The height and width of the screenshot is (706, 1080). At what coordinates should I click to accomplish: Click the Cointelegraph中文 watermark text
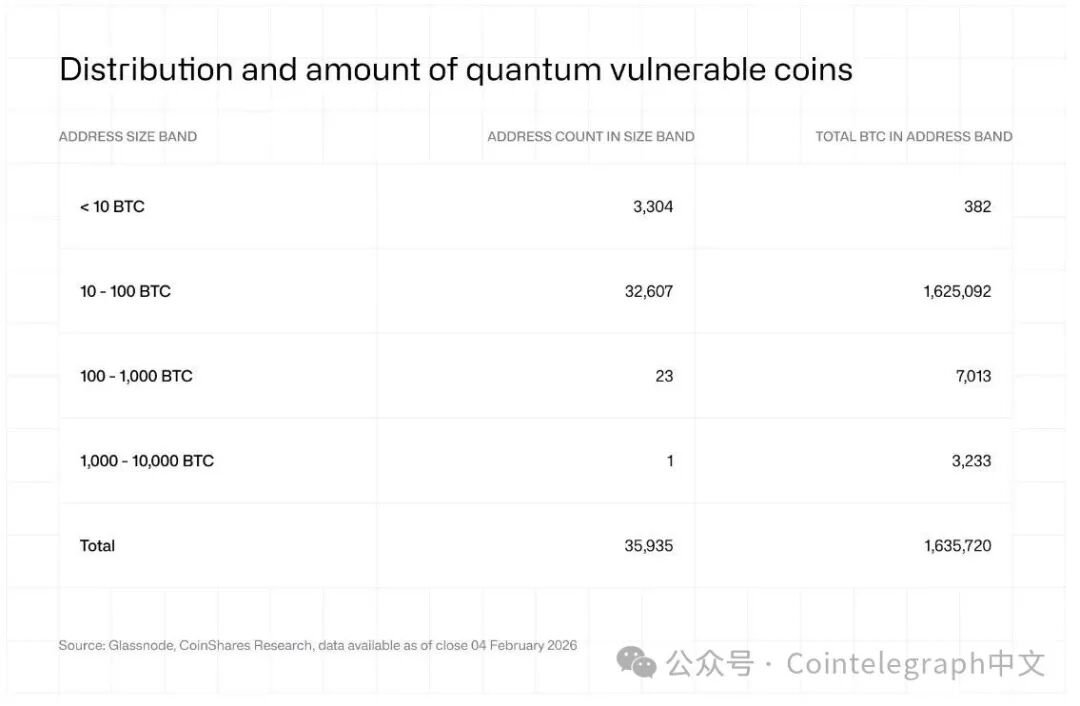(x=915, y=663)
